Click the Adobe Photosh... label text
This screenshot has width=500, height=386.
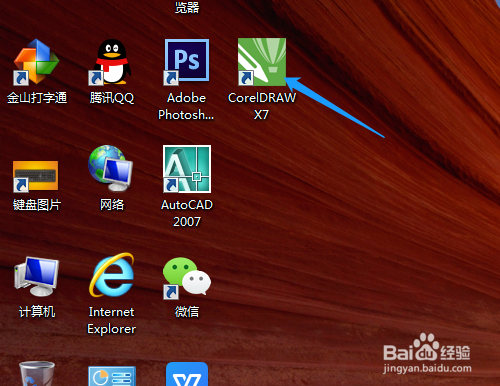pyautogui.click(x=186, y=106)
